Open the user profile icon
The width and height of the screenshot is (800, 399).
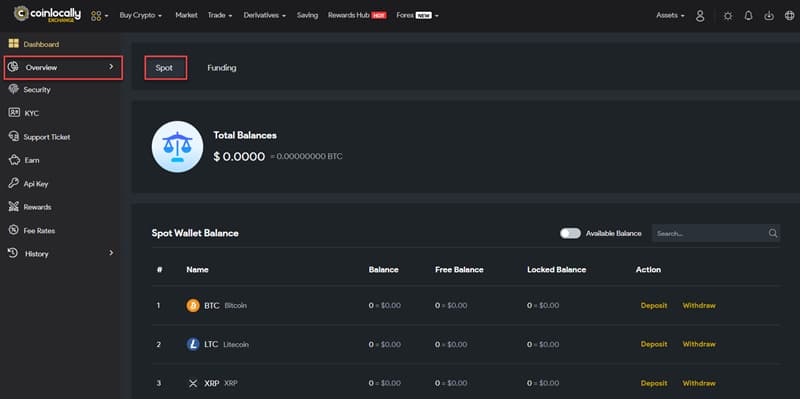(700, 16)
